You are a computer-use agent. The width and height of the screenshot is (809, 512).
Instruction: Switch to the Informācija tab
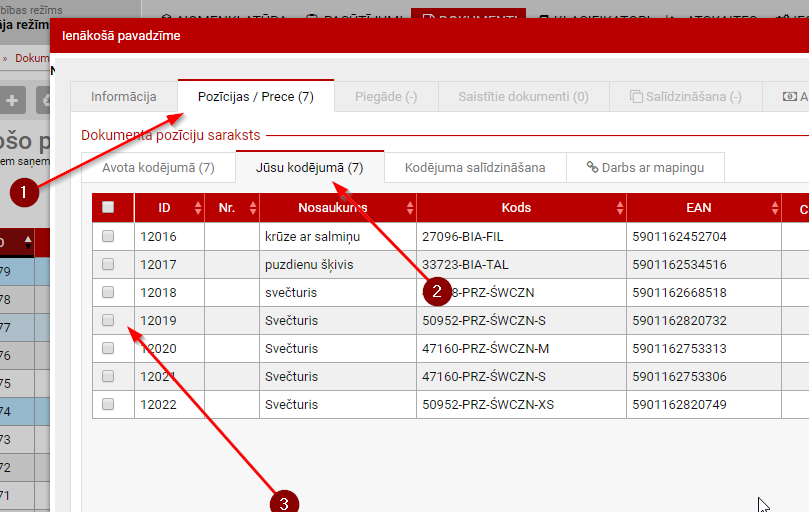click(123, 97)
